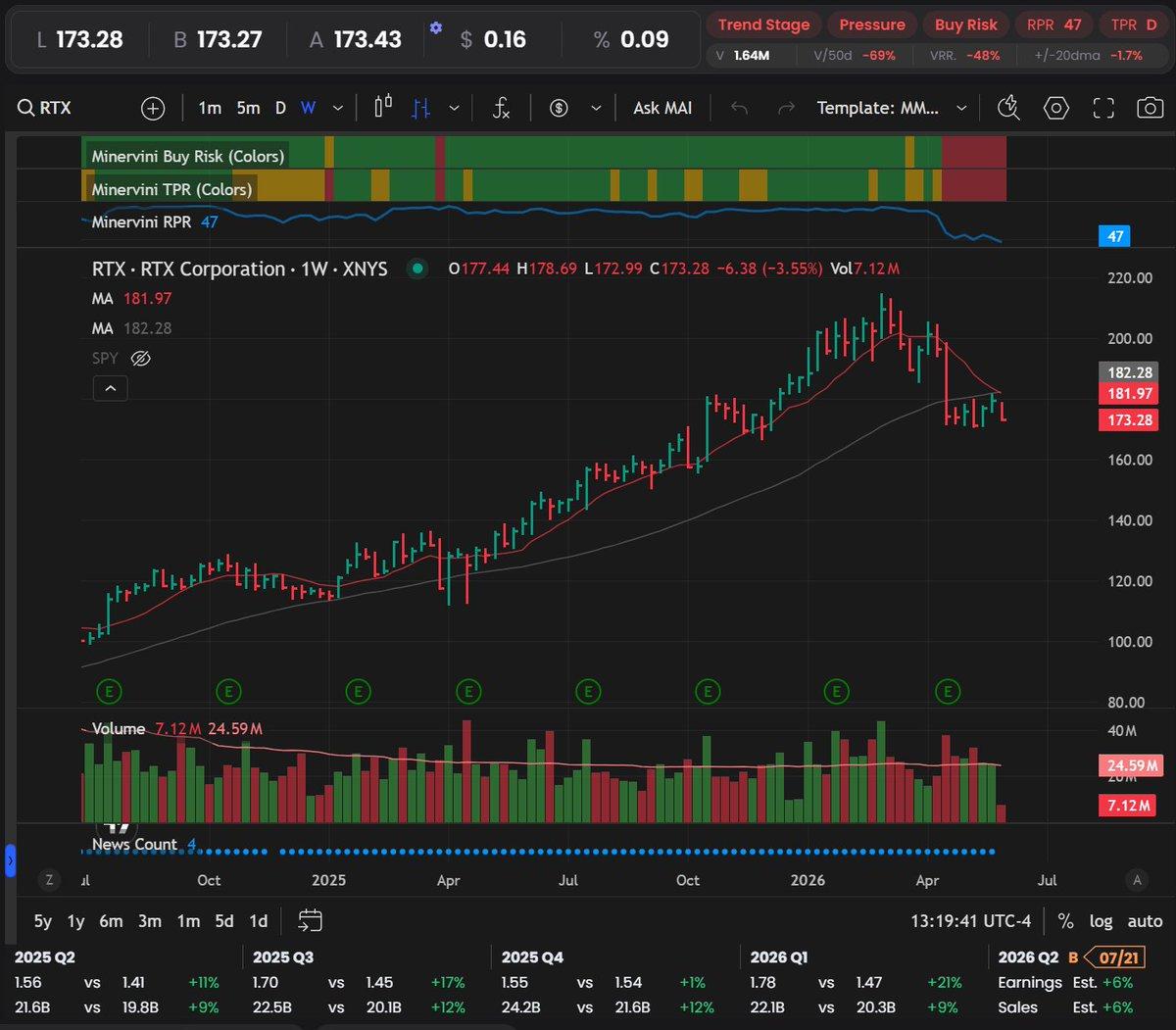Select 6m range
Image resolution: width=1176 pixels, height=1030 pixels.
[x=112, y=921]
